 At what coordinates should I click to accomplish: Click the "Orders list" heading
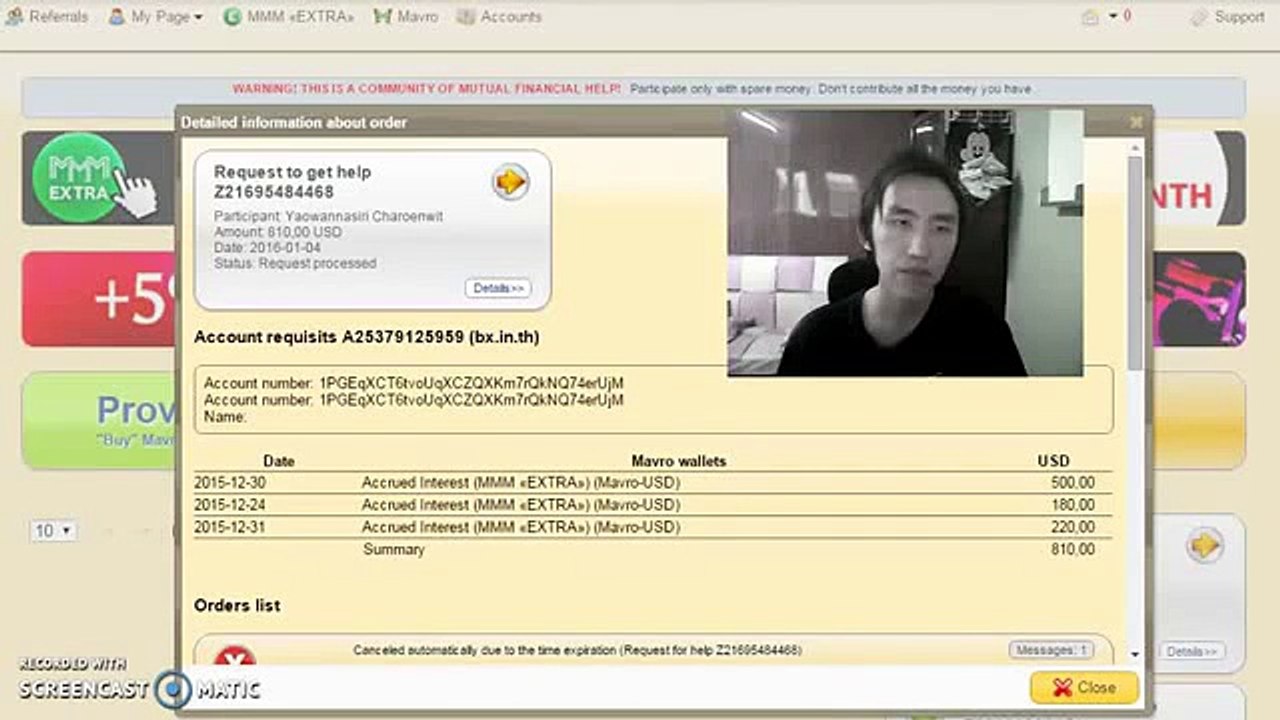click(x=237, y=605)
